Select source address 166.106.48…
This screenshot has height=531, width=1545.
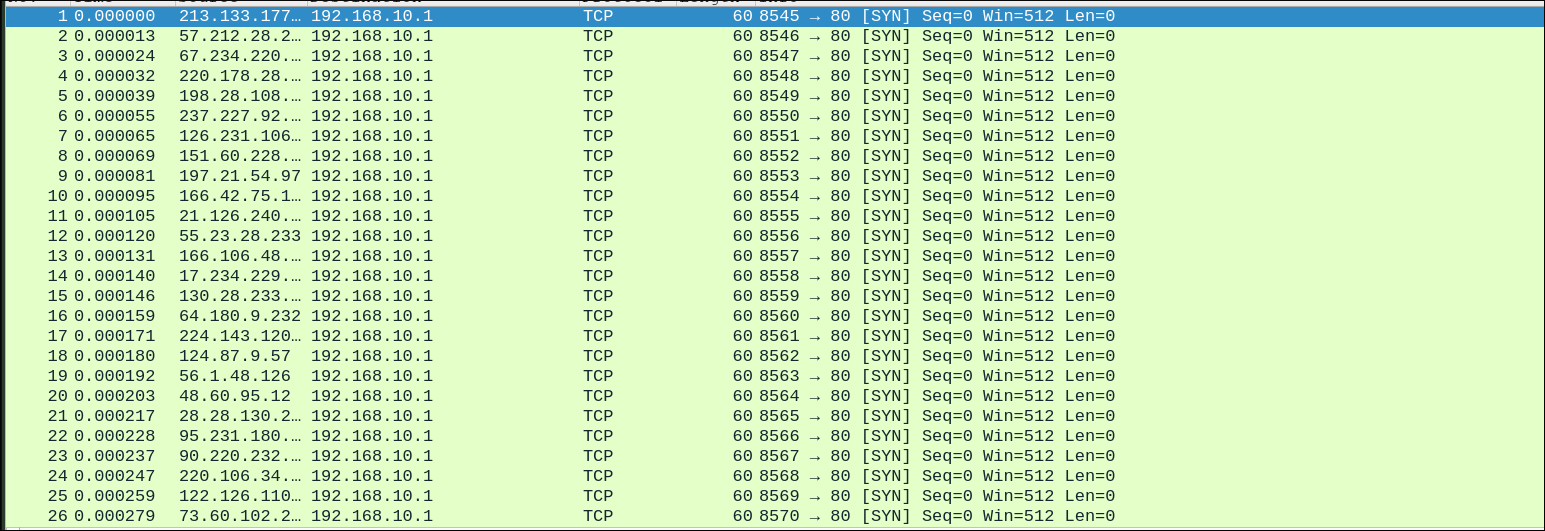[240, 256]
